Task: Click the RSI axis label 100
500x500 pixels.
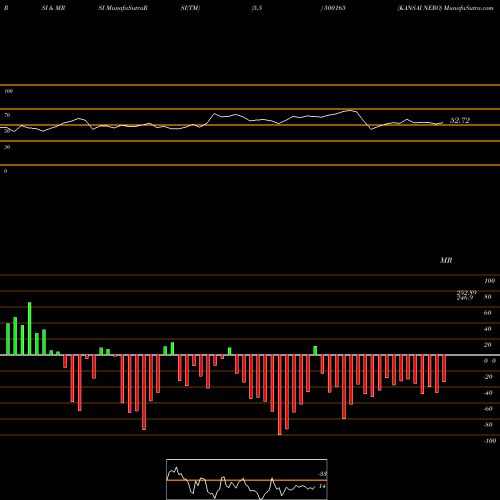Action: [8, 91]
